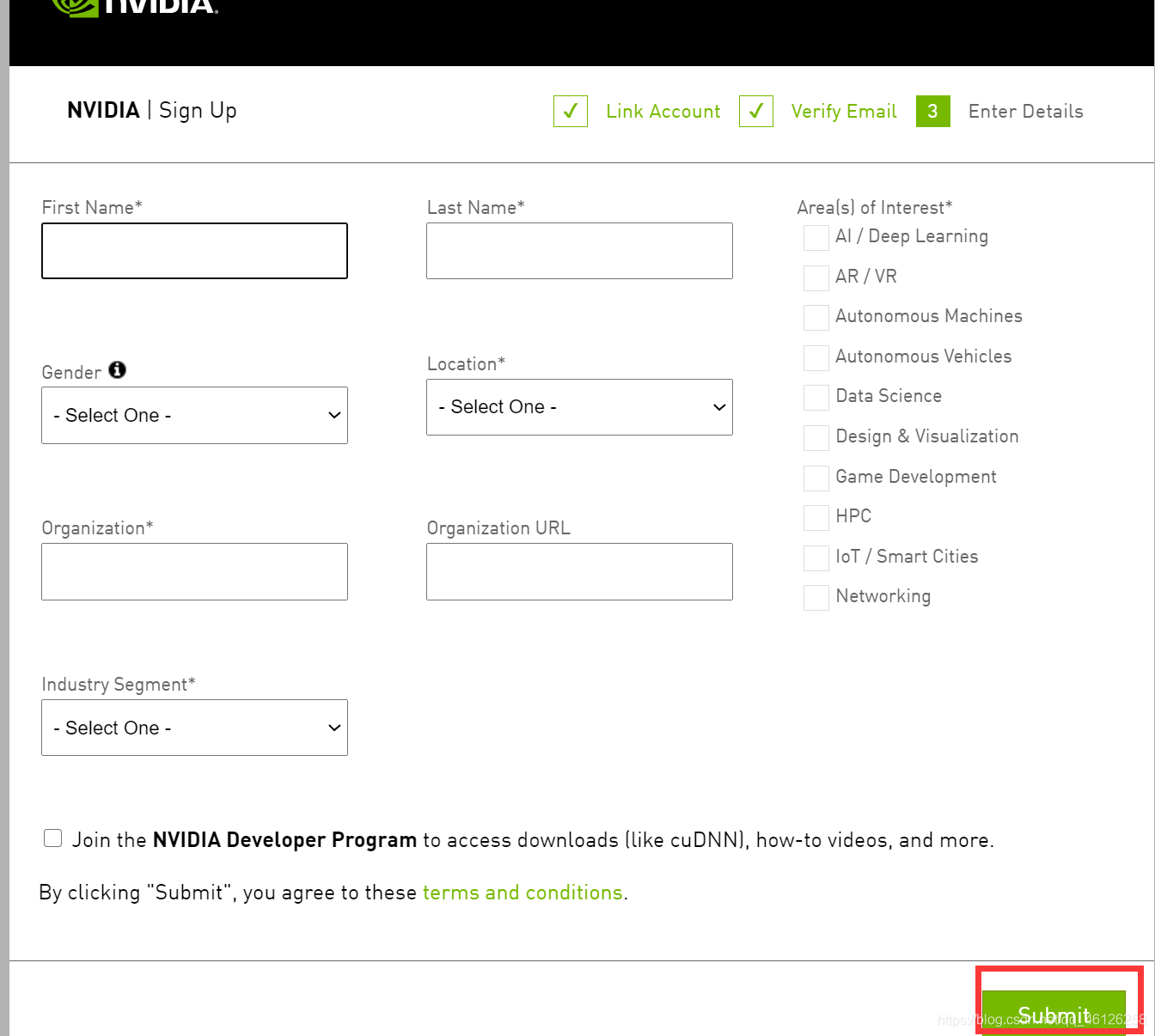This screenshot has width=1155, height=1036.
Task: Click the Link Account checkmark icon
Action: point(571,112)
